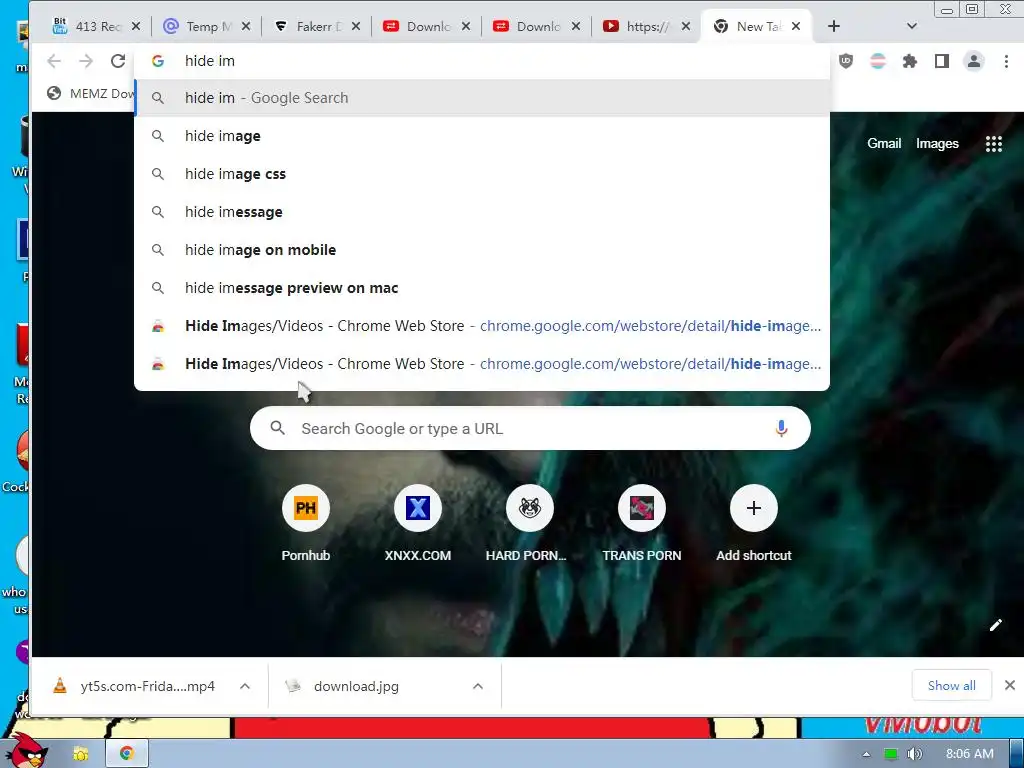The image size is (1024, 768).
Task: Open the TRANS PORN shortcut tile
Action: coord(642,524)
